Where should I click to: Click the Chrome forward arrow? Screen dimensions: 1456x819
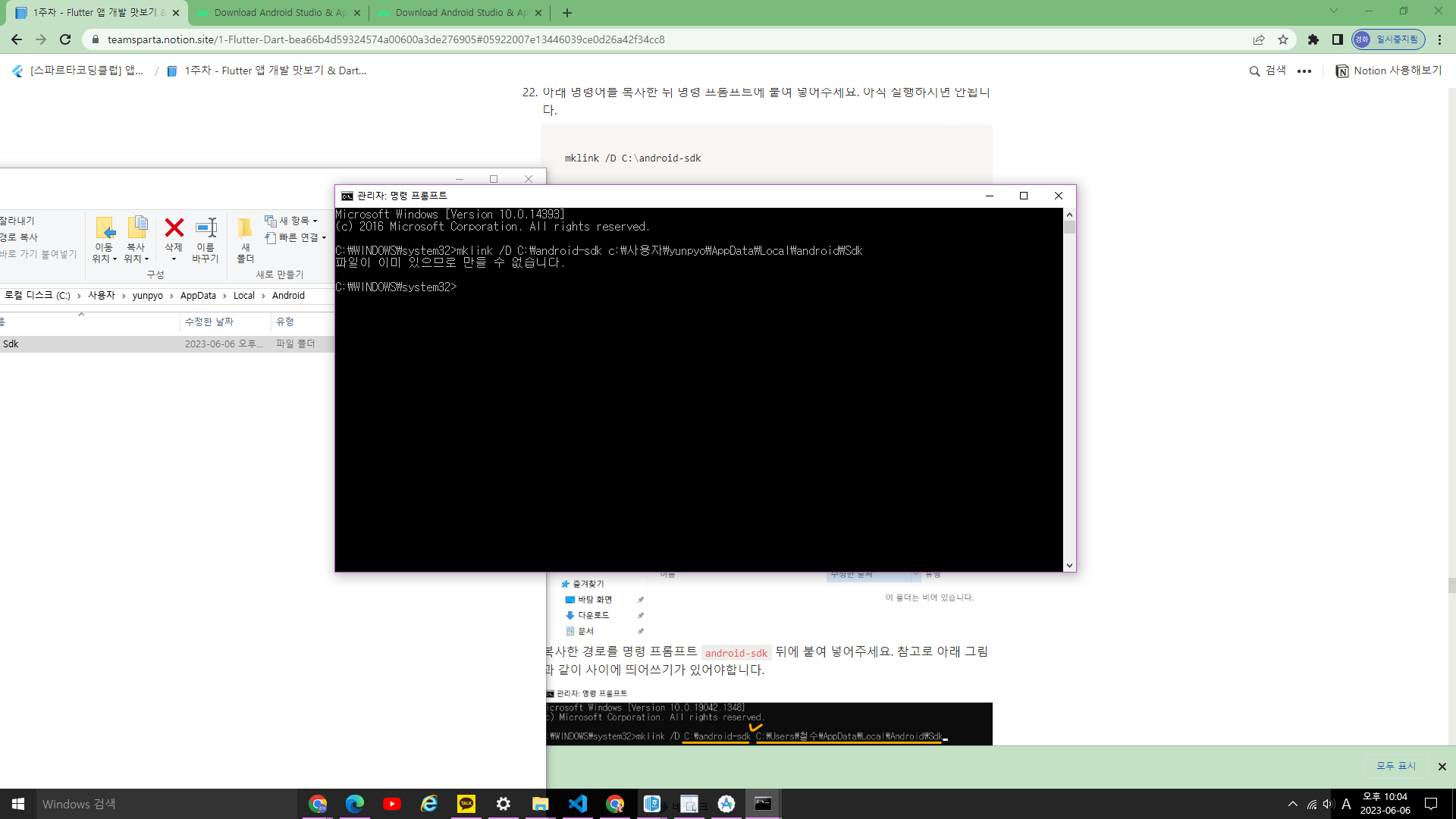tap(41, 39)
